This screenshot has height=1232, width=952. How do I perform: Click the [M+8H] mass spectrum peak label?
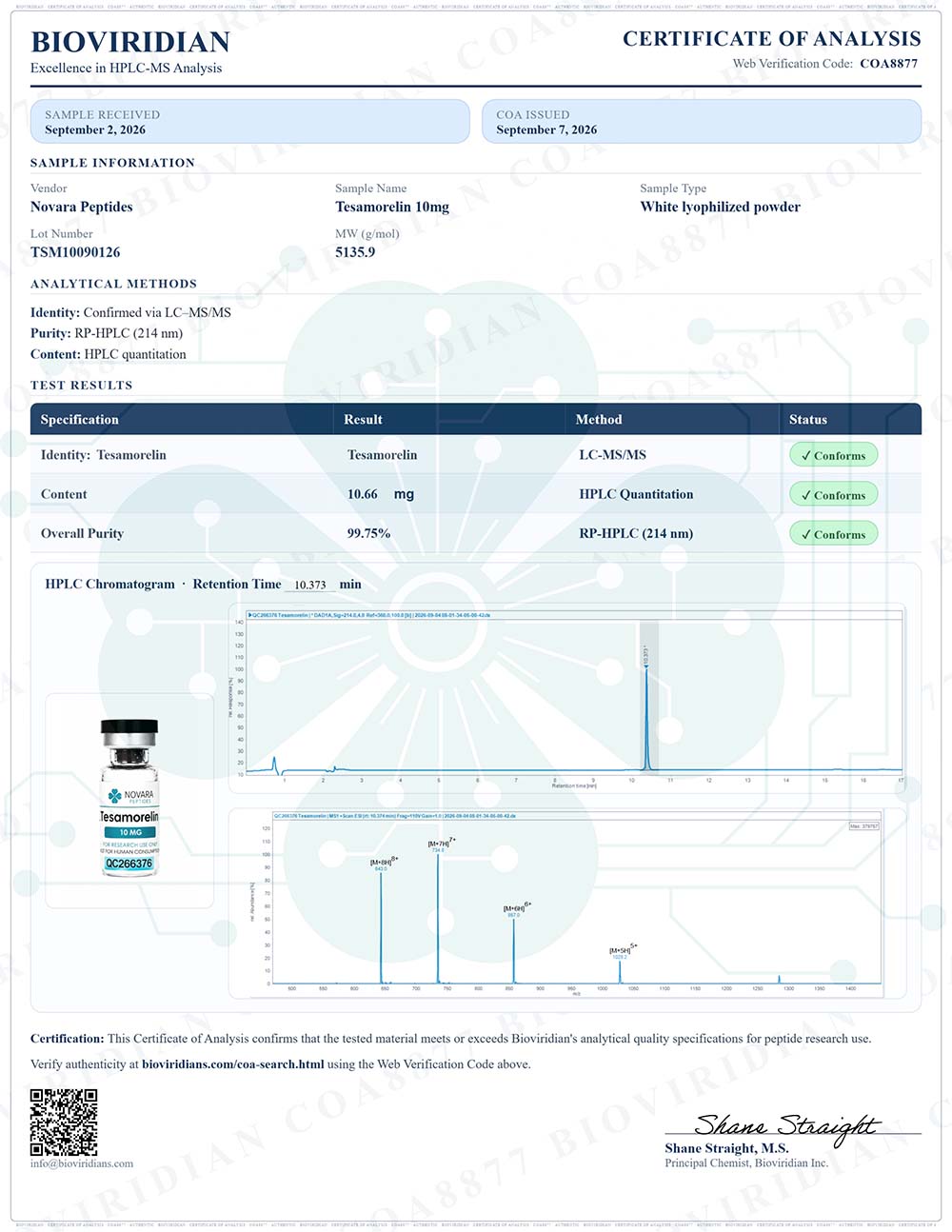[384, 862]
